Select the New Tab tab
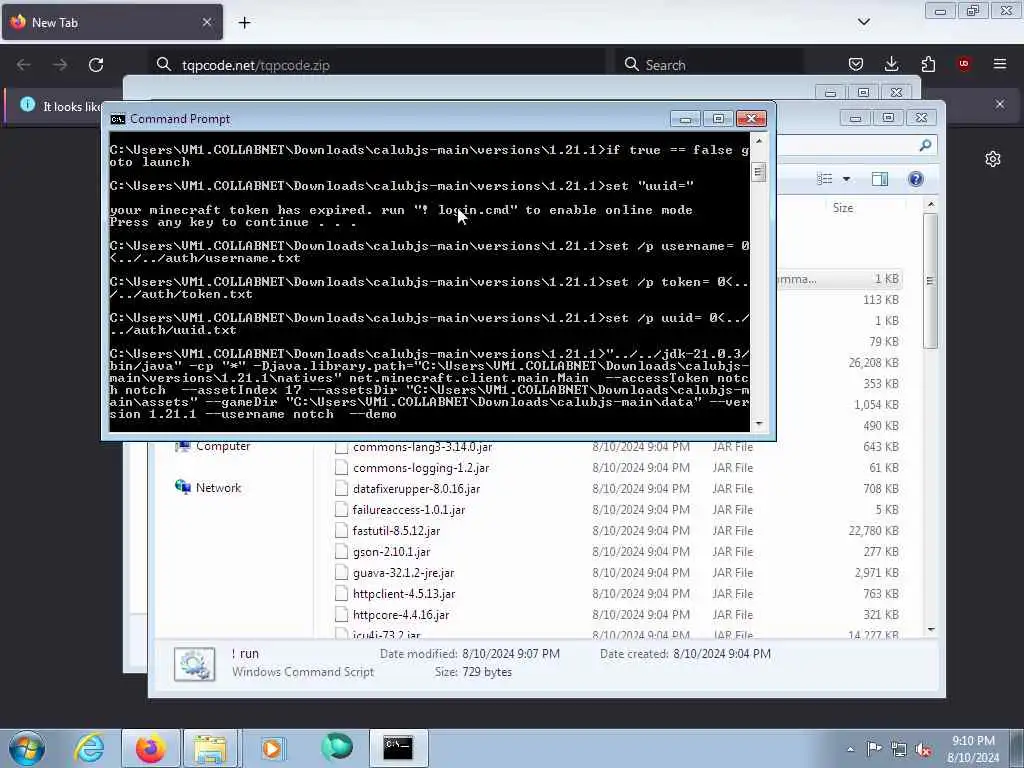 (112, 22)
